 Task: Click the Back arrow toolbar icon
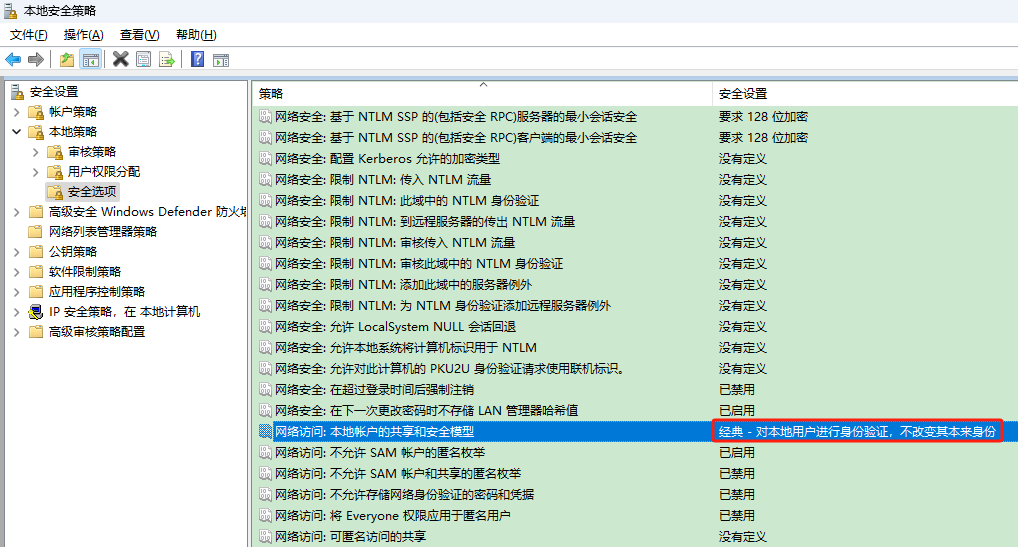(13, 60)
